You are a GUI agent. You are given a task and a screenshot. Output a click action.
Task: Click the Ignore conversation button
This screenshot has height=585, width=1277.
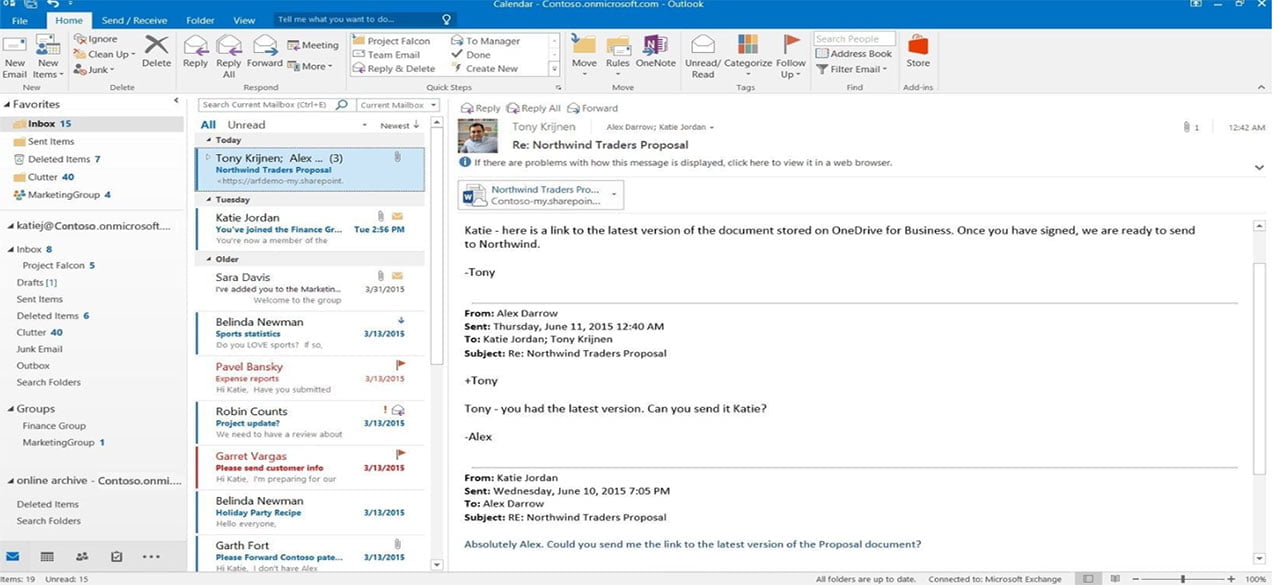(95, 39)
